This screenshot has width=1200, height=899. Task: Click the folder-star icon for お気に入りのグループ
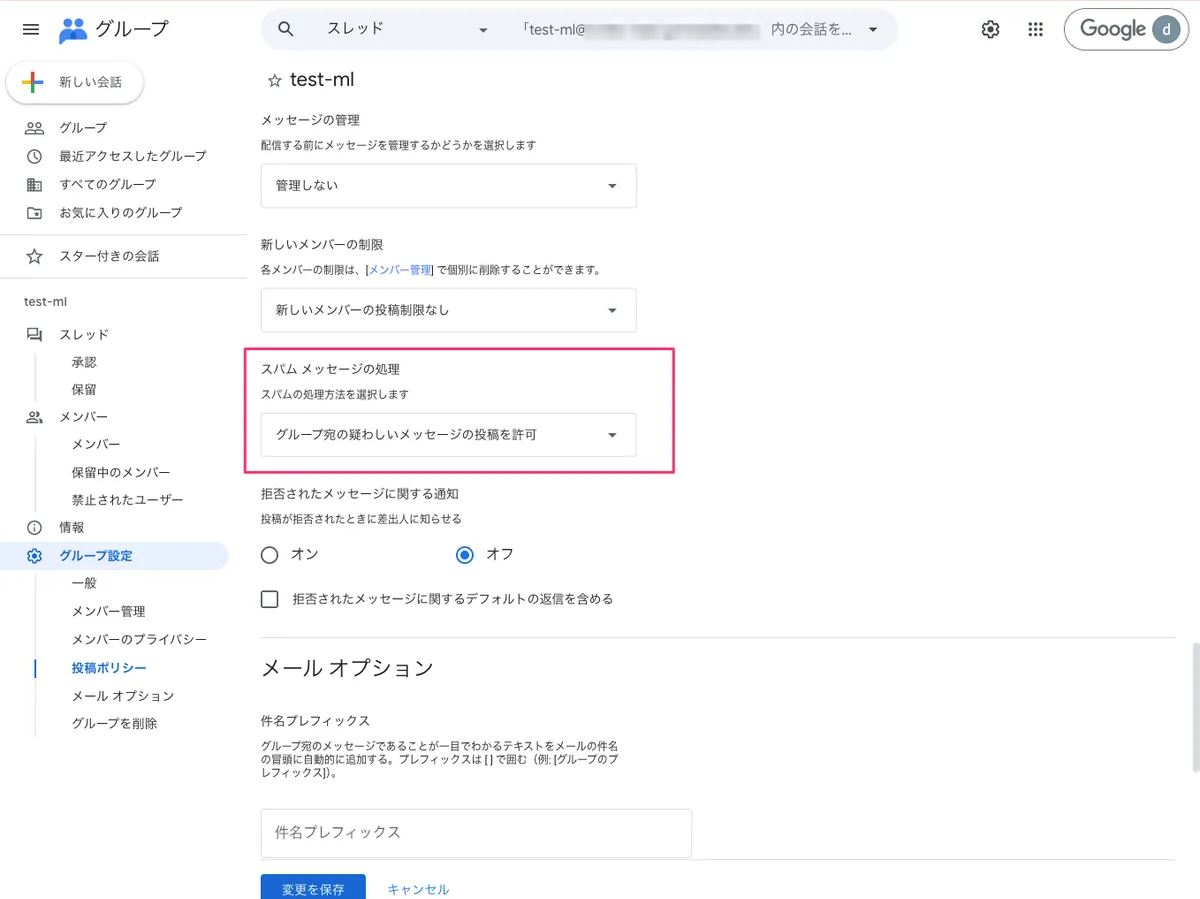(x=35, y=212)
